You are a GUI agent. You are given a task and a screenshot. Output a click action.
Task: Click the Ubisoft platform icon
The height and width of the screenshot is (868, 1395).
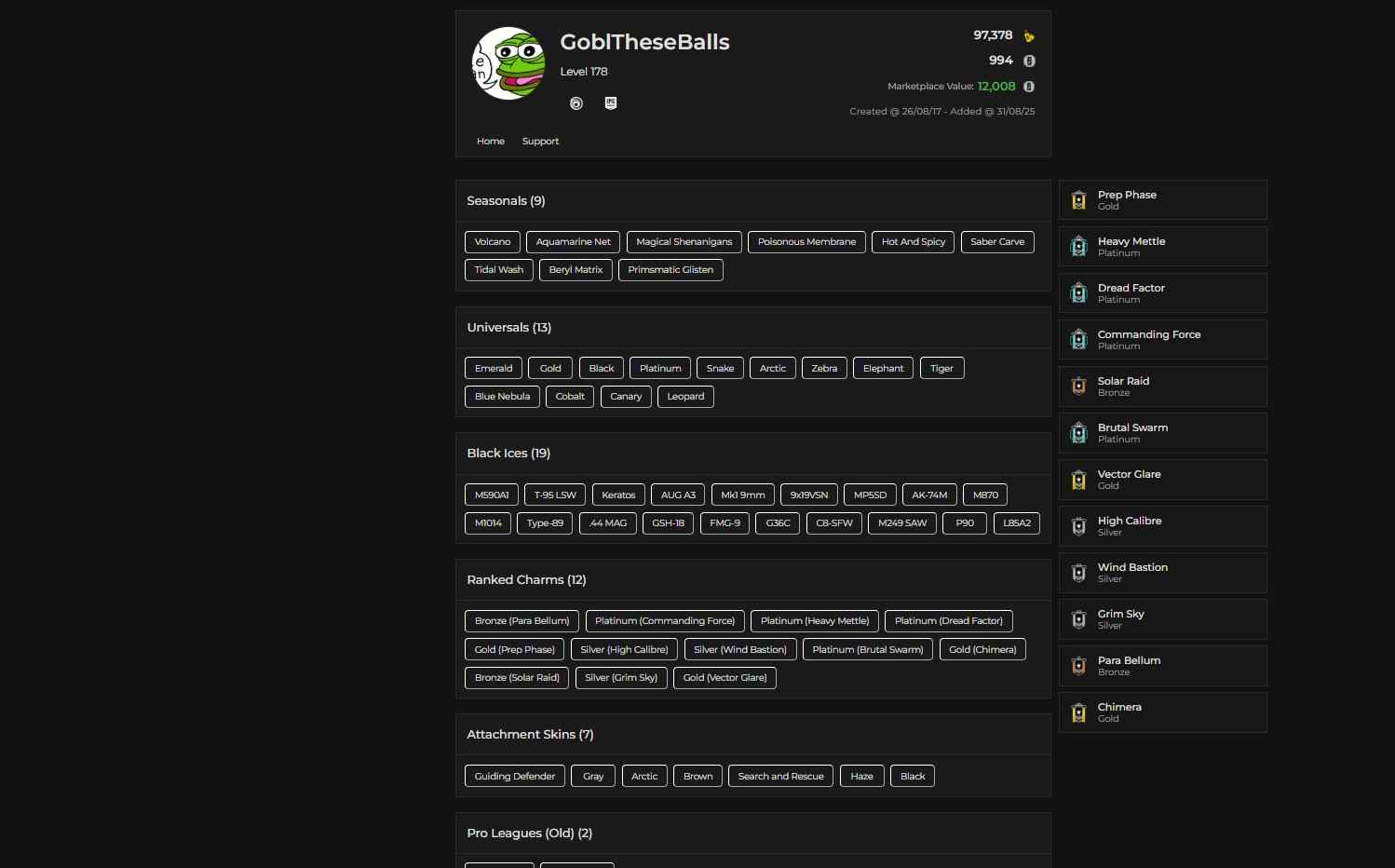(x=576, y=103)
